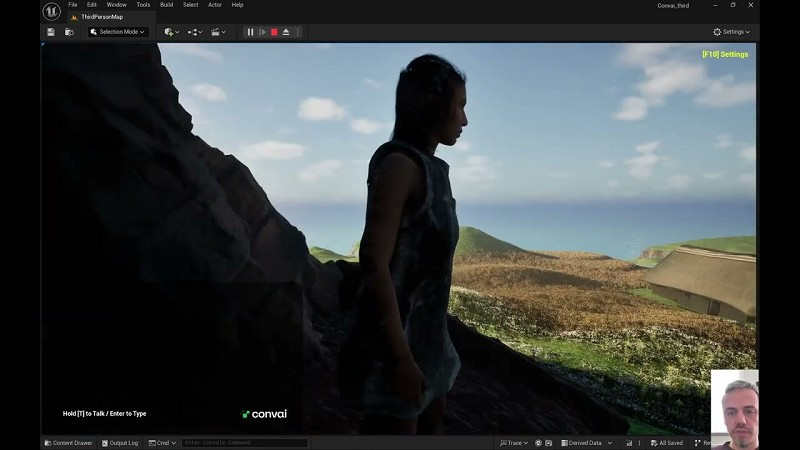800x450 pixels.
Task: Open the File menu
Action: pyautogui.click(x=72, y=5)
